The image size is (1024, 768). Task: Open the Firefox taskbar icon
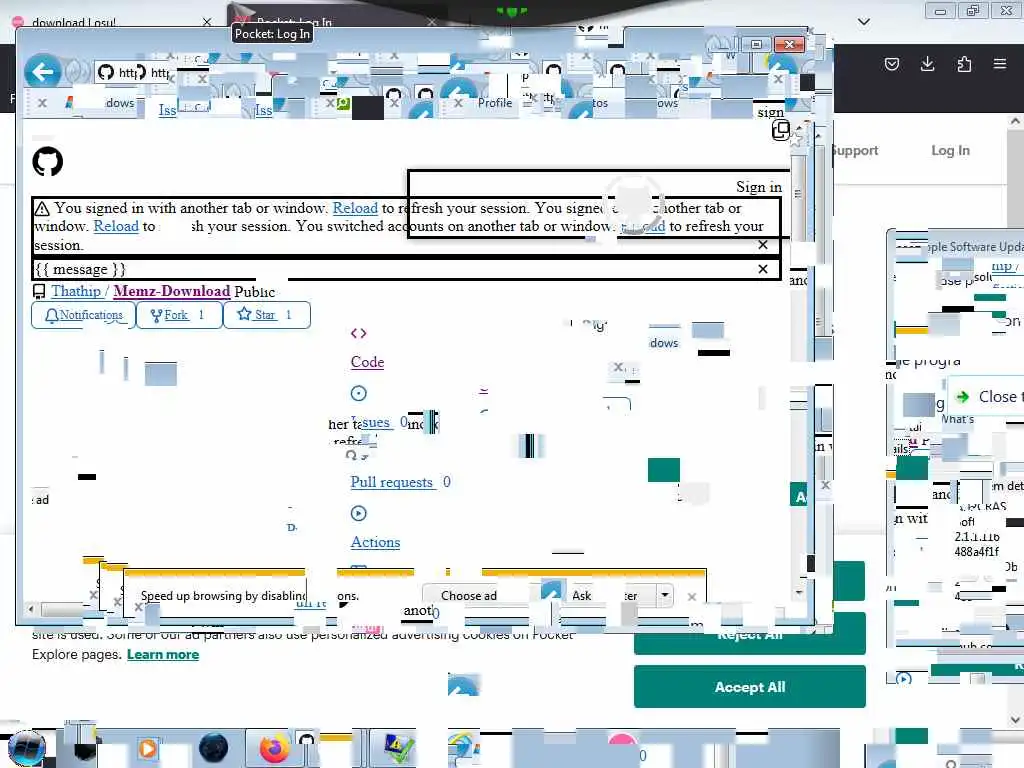tap(274, 748)
